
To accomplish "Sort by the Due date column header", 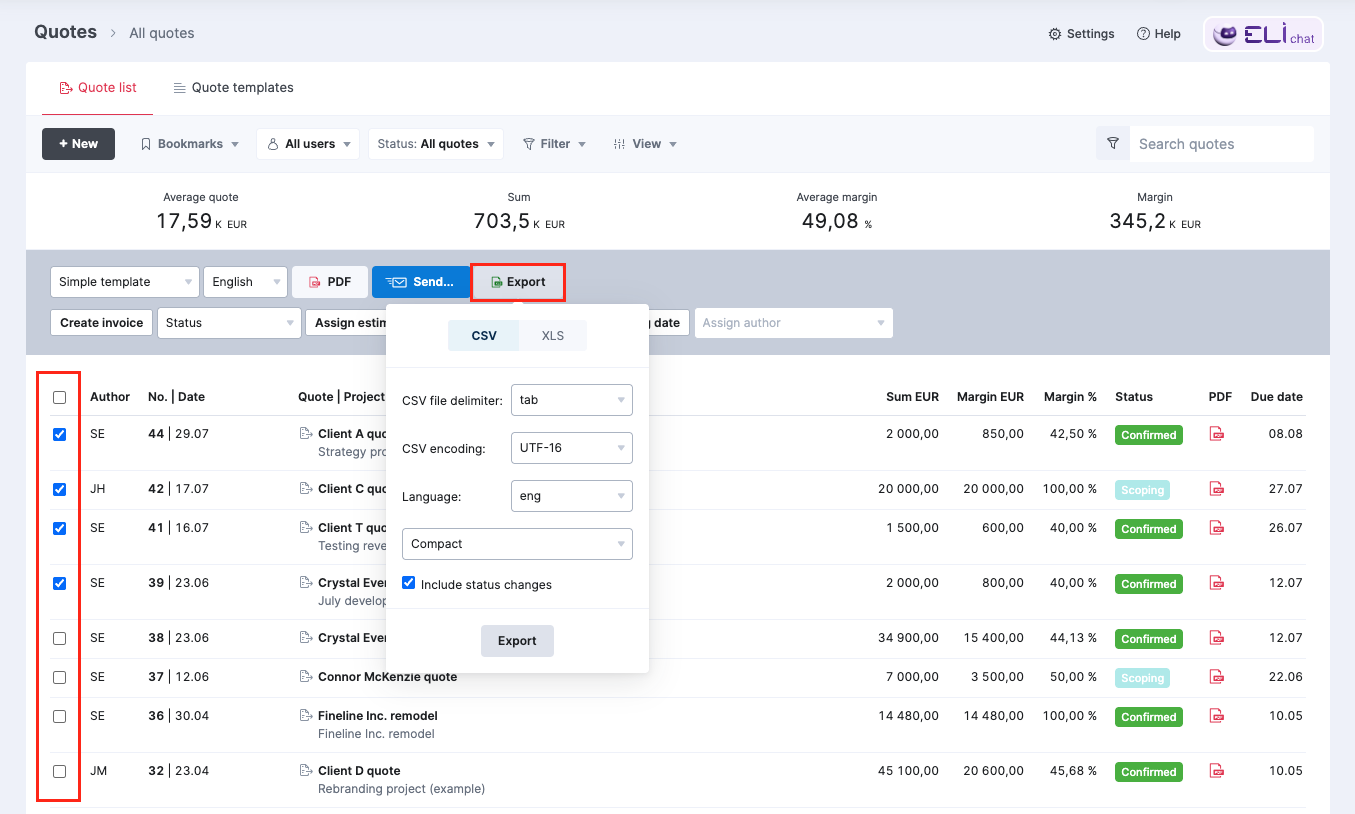I will (x=1277, y=397).
